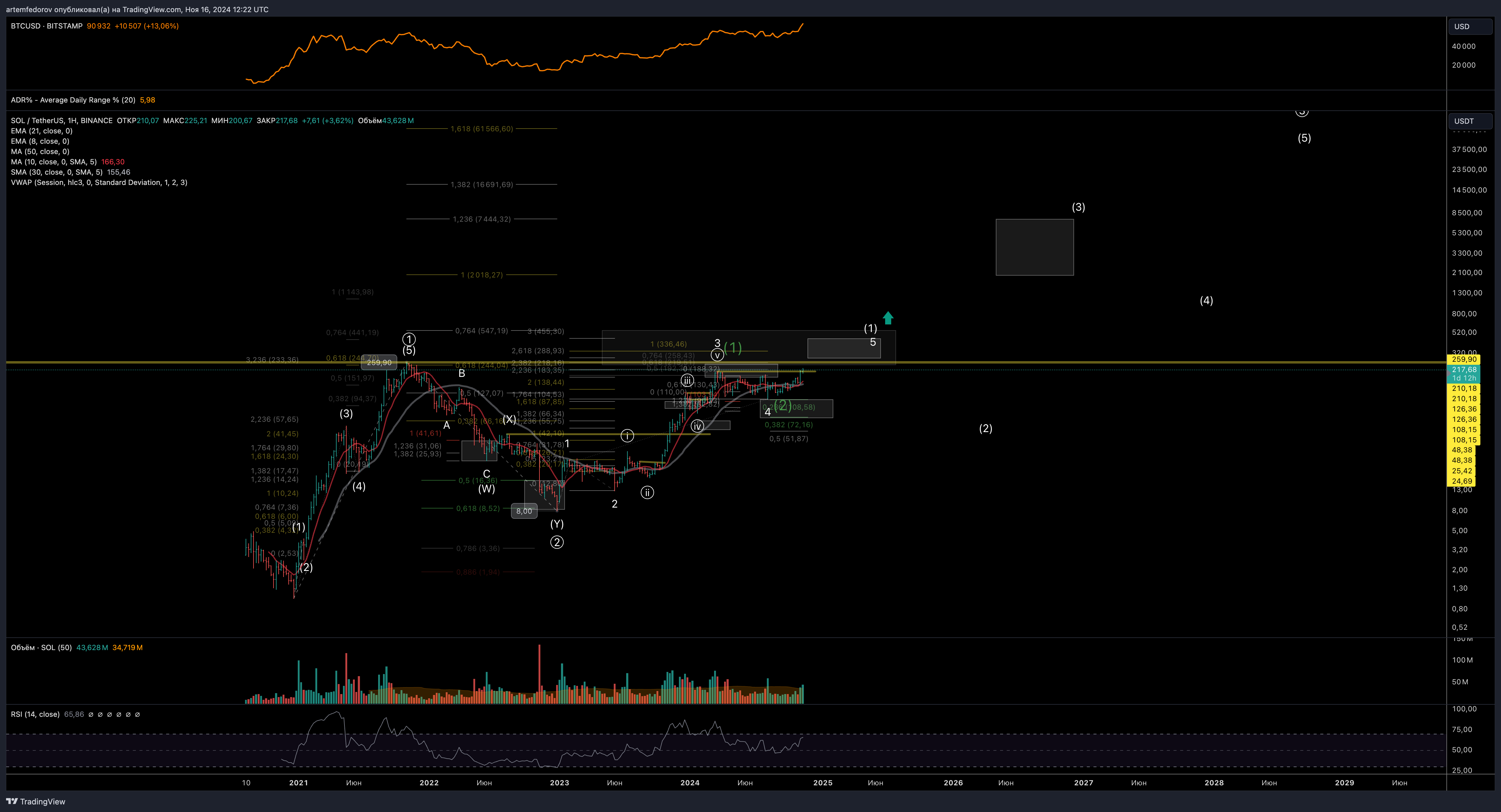Click the 1 (2 018,27) Fibonacci level label
This screenshot has height=812, width=1501.
pos(482,275)
